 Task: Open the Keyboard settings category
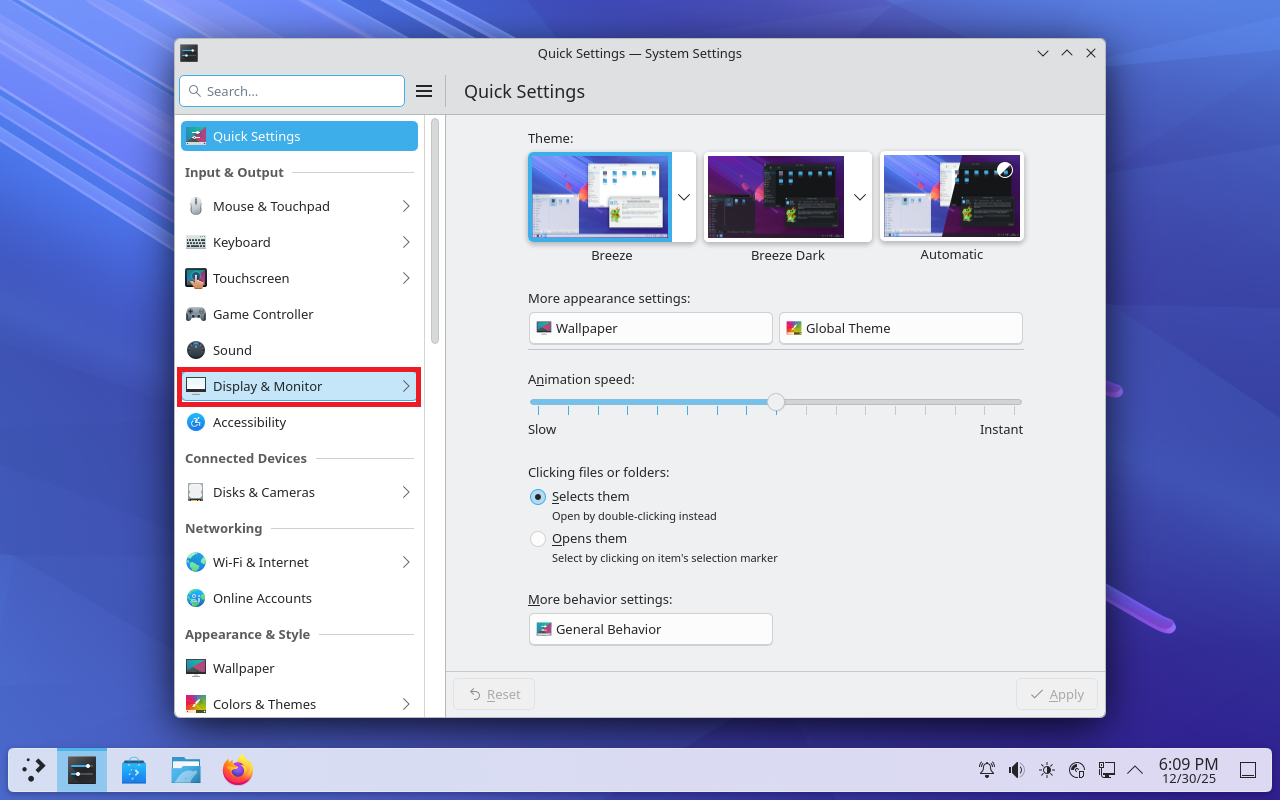click(241, 242)
